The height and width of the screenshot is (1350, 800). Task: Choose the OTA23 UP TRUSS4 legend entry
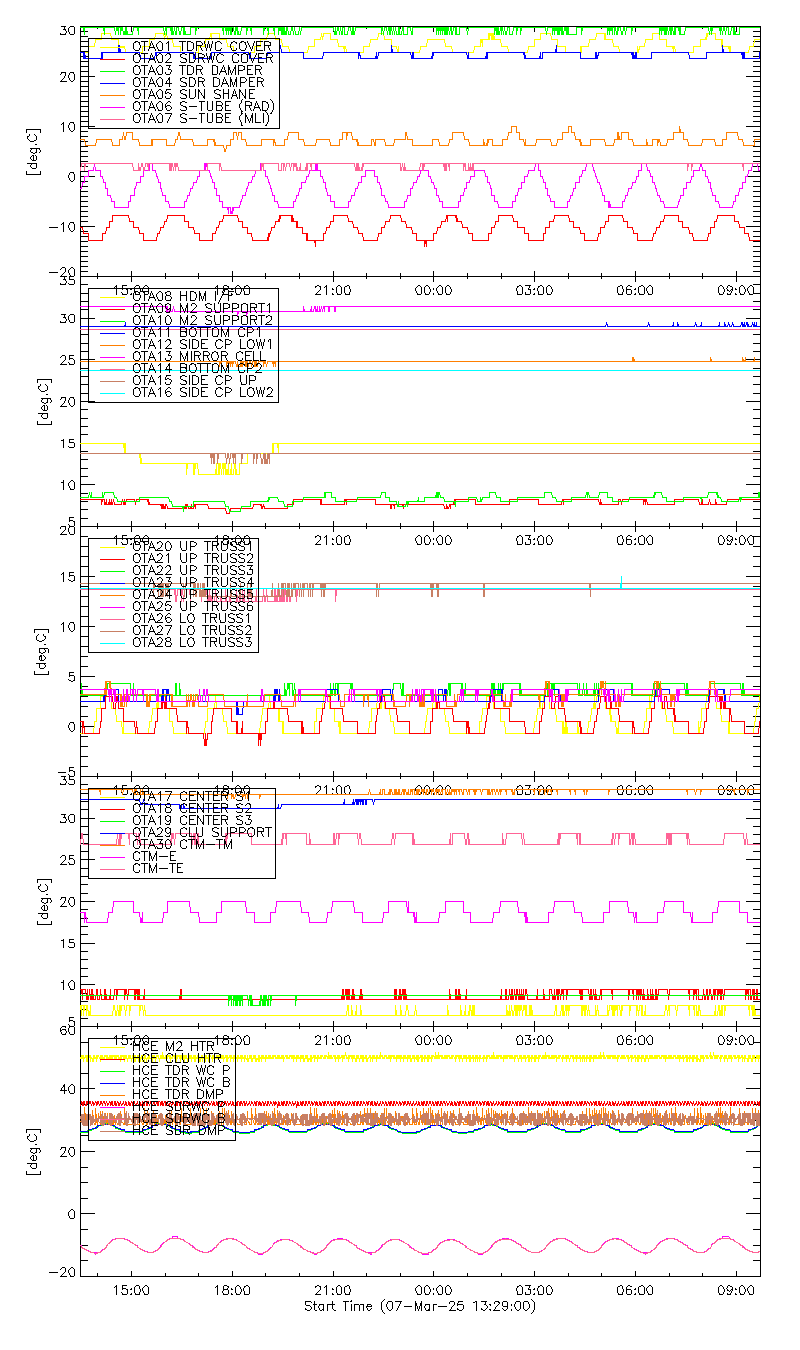[193, 582]
